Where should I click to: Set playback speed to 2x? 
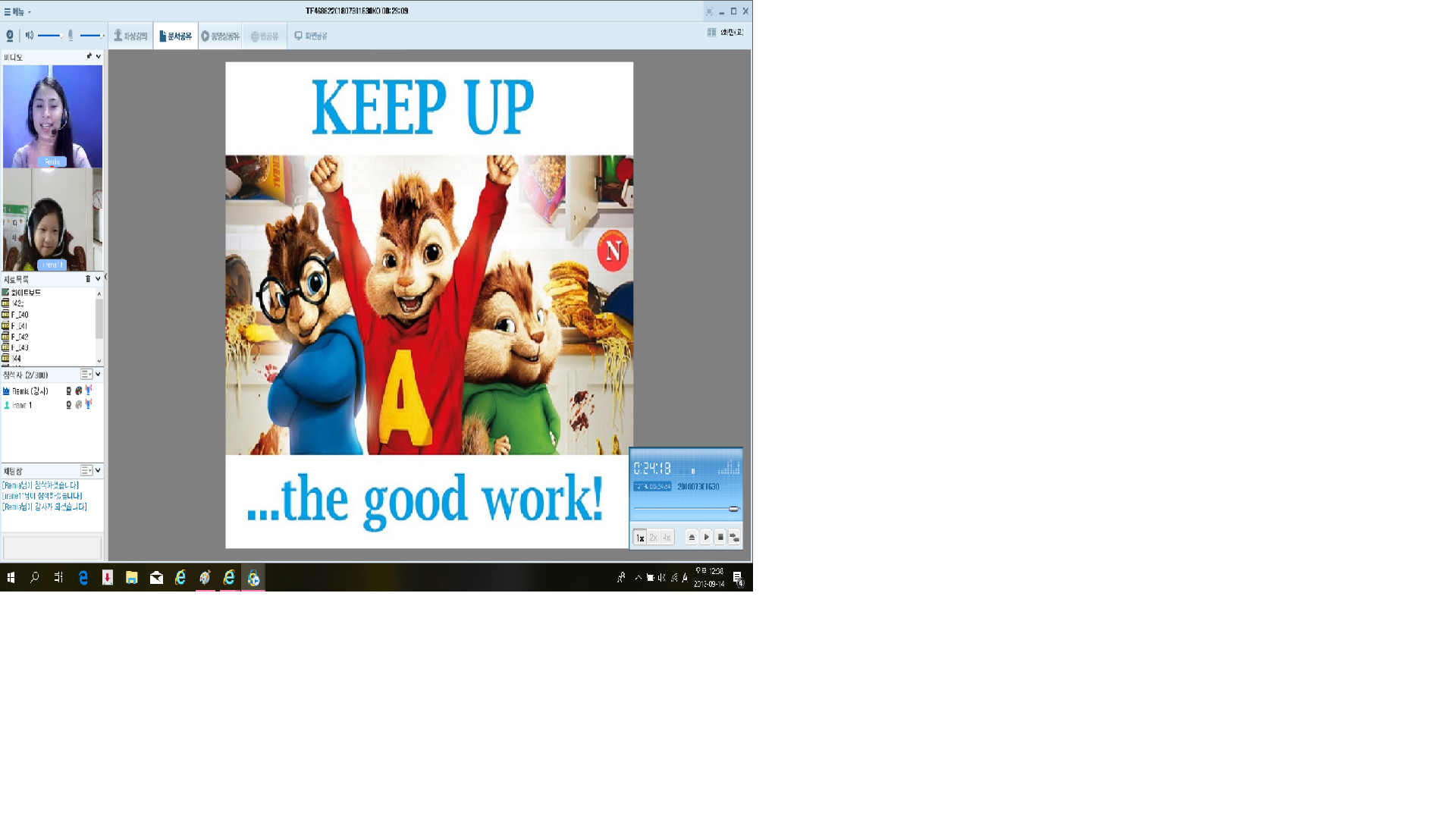click(x=653, y=538)
